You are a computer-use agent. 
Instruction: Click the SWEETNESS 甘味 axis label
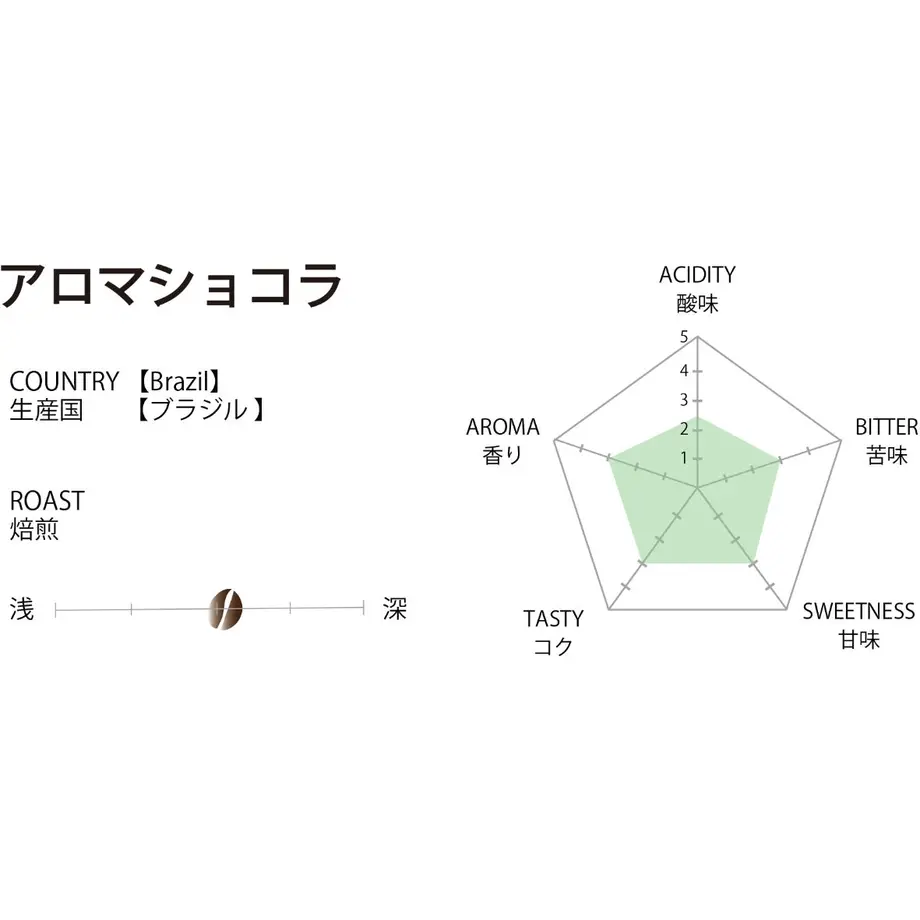click(x=858, y=625)
